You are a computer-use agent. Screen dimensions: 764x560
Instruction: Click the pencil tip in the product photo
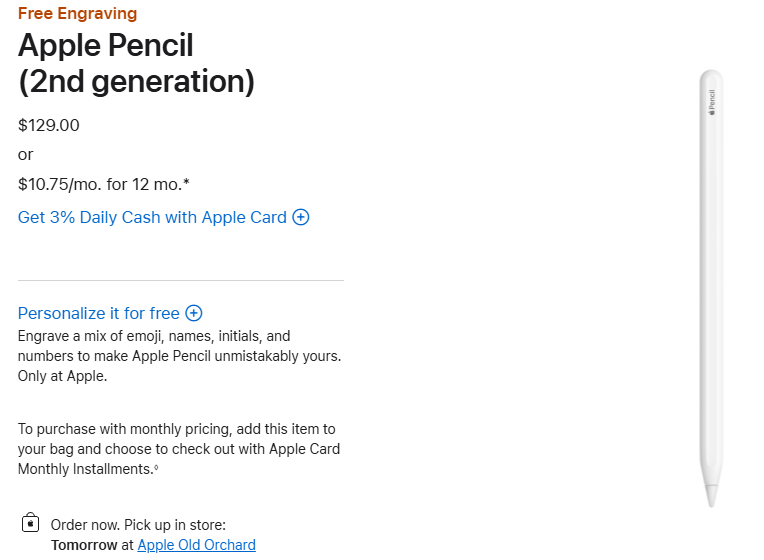710,497
